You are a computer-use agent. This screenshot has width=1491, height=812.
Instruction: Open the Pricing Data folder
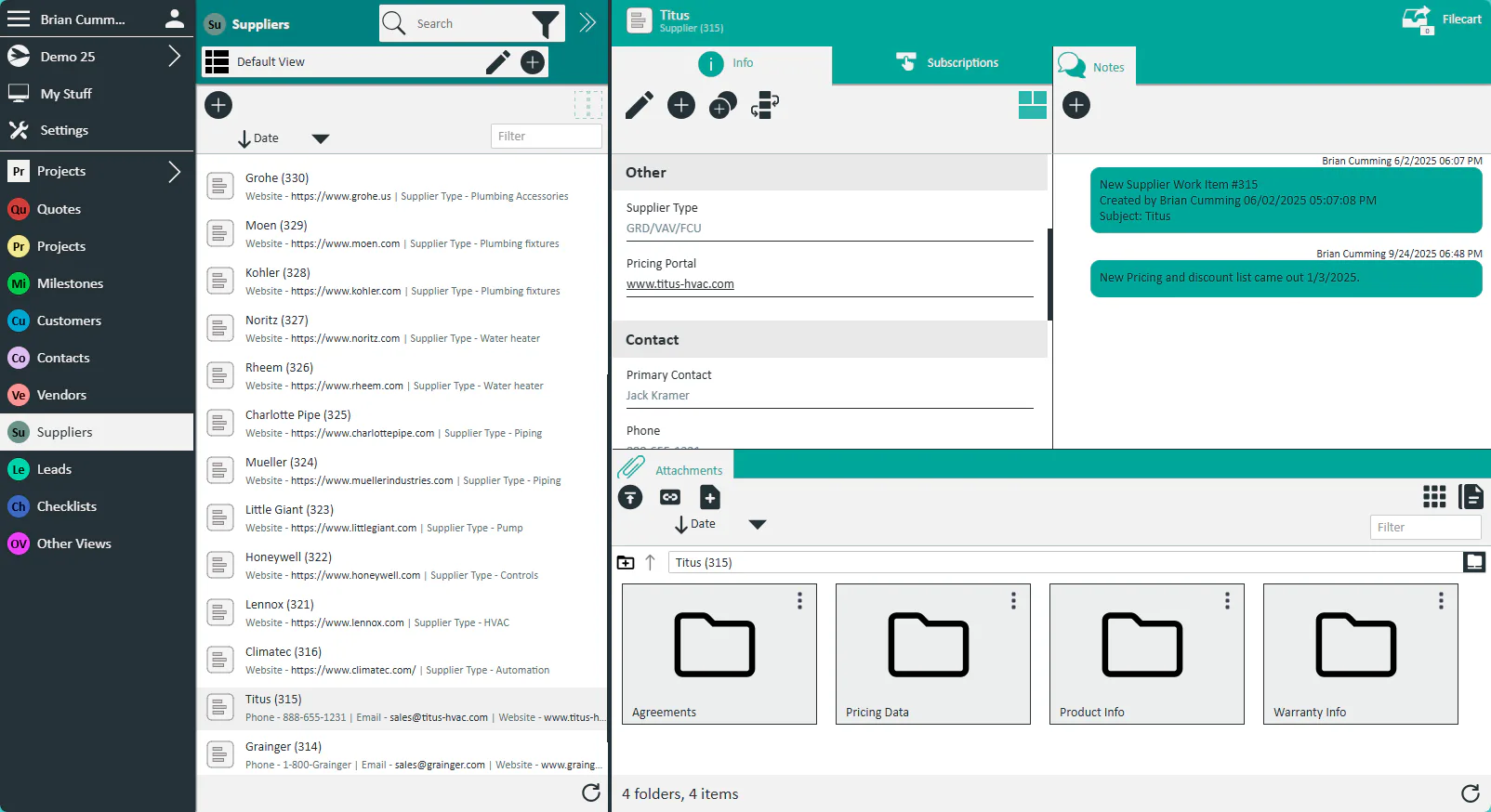[932, 654]
